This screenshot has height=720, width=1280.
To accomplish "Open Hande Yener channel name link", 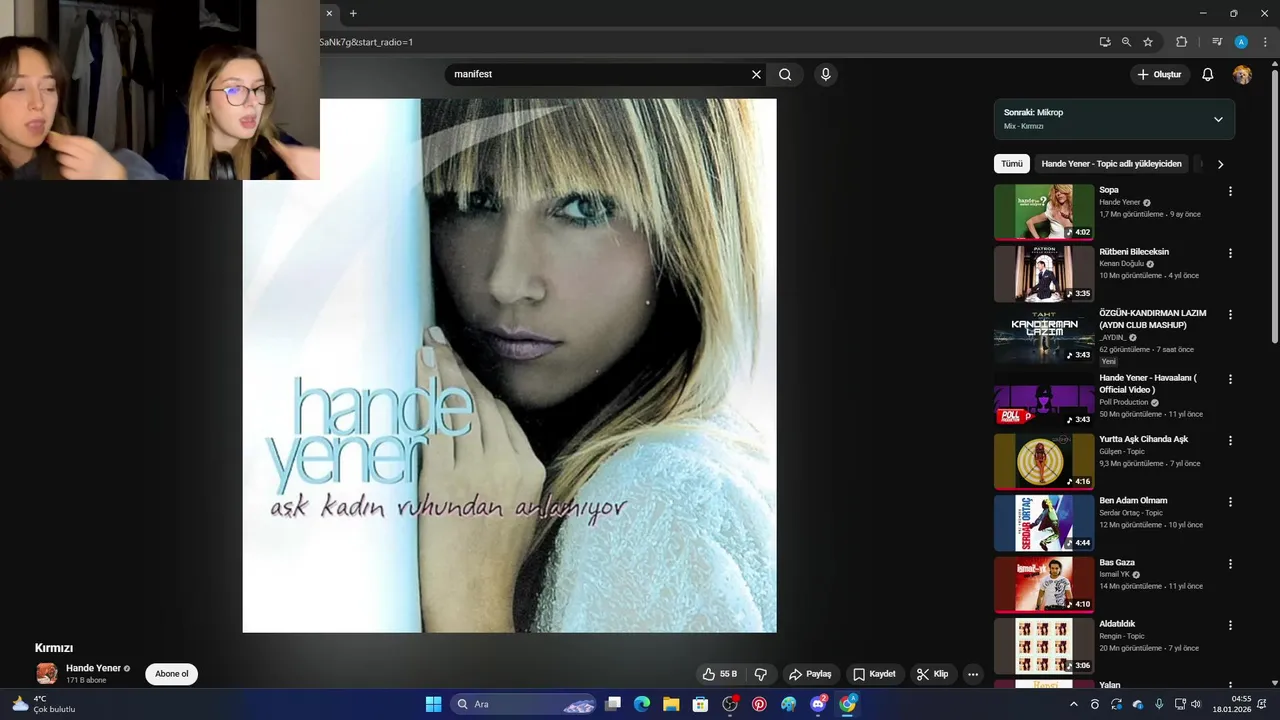I will pyautogui.click(x=93, y=668).
